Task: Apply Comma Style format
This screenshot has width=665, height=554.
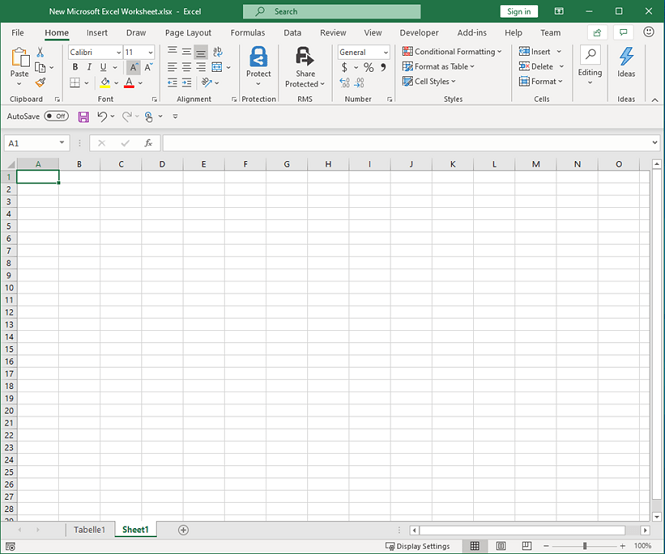Action: [x=383, y=67]
